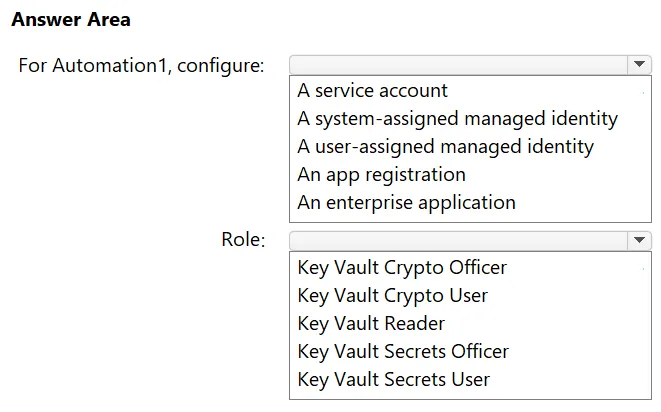Pick 'Key Vault Reader' role

(371, 323)
